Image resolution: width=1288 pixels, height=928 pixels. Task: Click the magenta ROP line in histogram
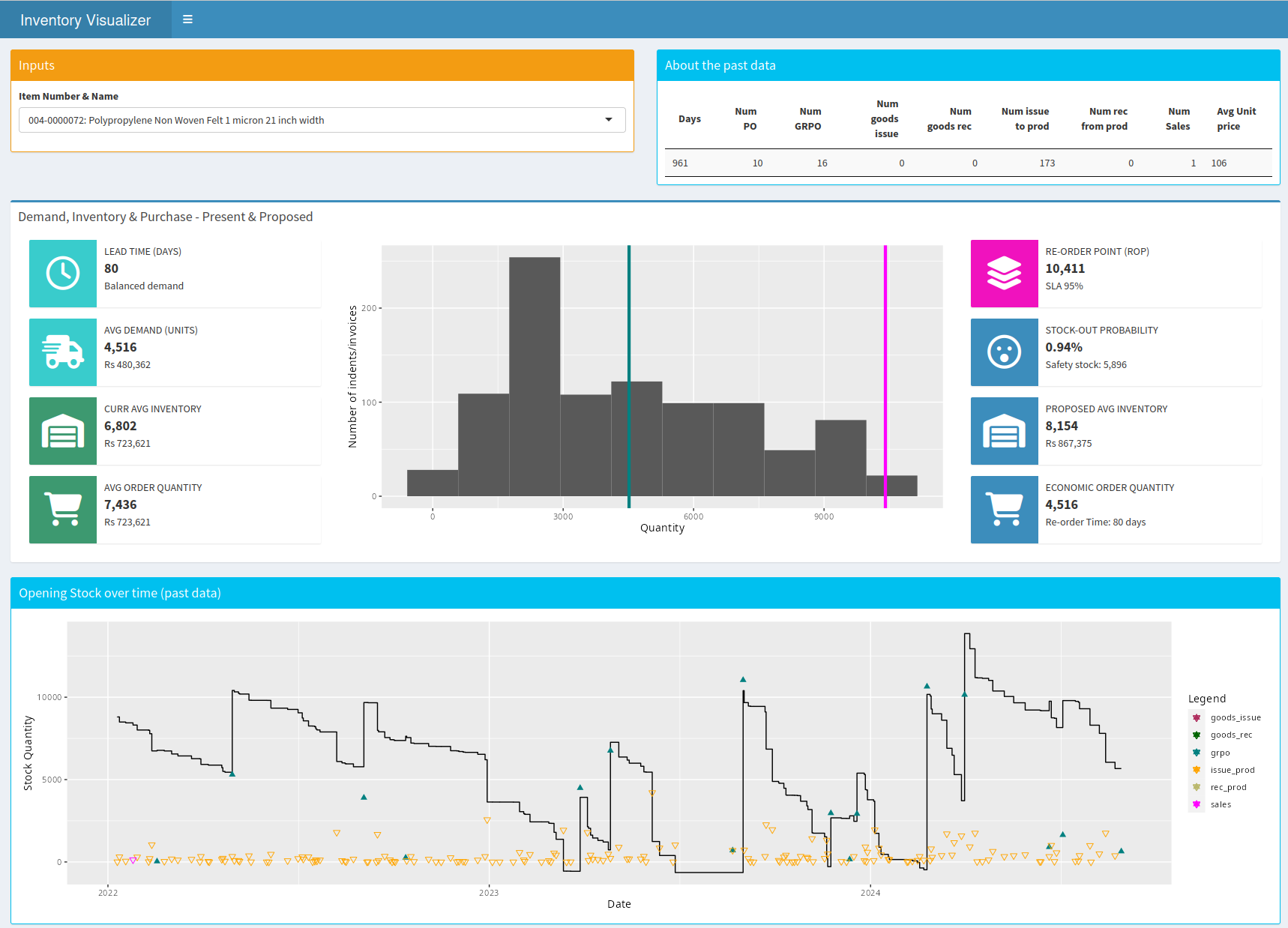[885, 375]
